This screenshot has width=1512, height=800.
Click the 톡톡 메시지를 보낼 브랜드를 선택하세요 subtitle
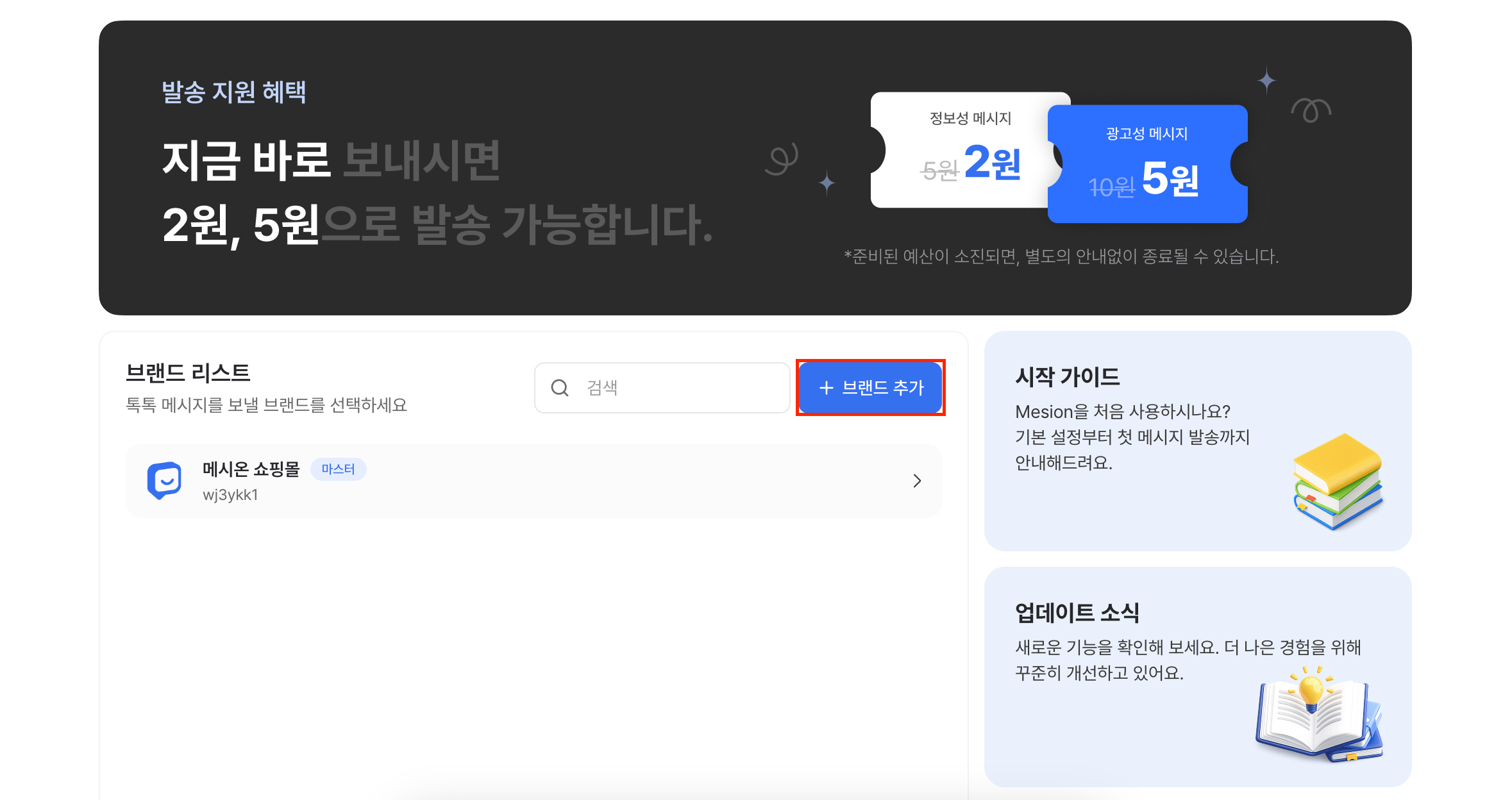266,405
